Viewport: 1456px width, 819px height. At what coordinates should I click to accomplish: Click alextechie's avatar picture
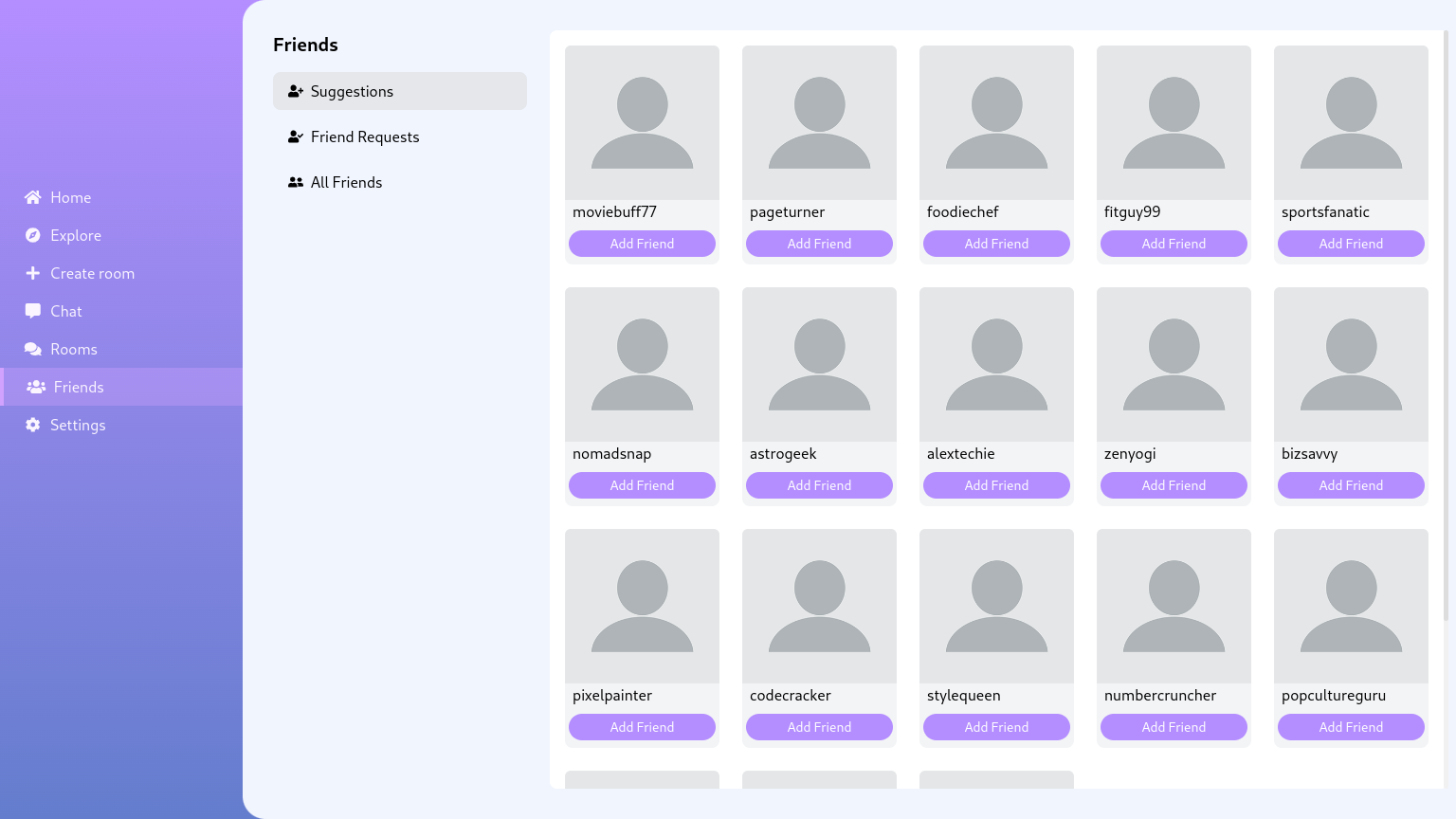[996, 364]
